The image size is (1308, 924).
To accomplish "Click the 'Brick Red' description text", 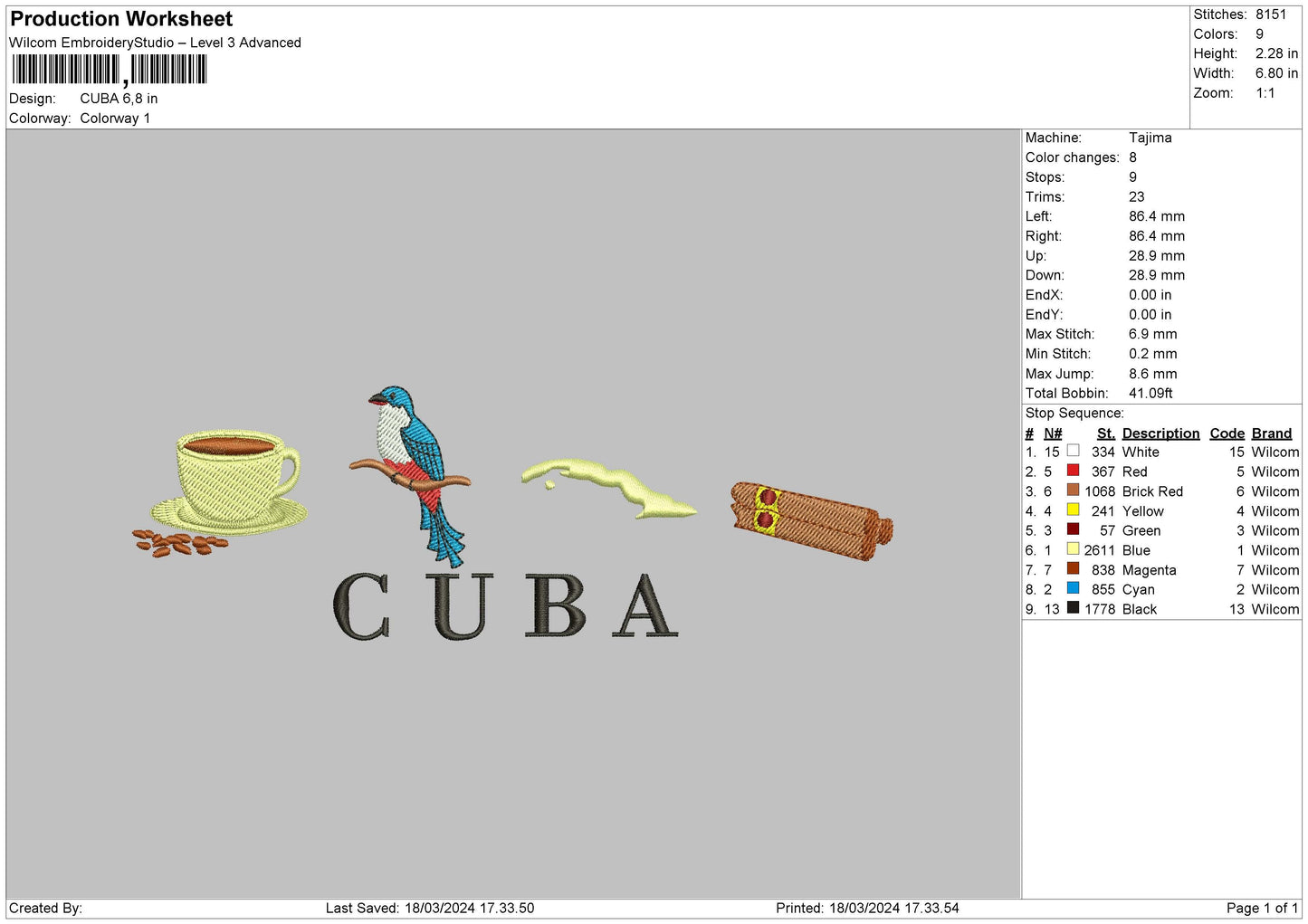I will [x=1152, y=491].
